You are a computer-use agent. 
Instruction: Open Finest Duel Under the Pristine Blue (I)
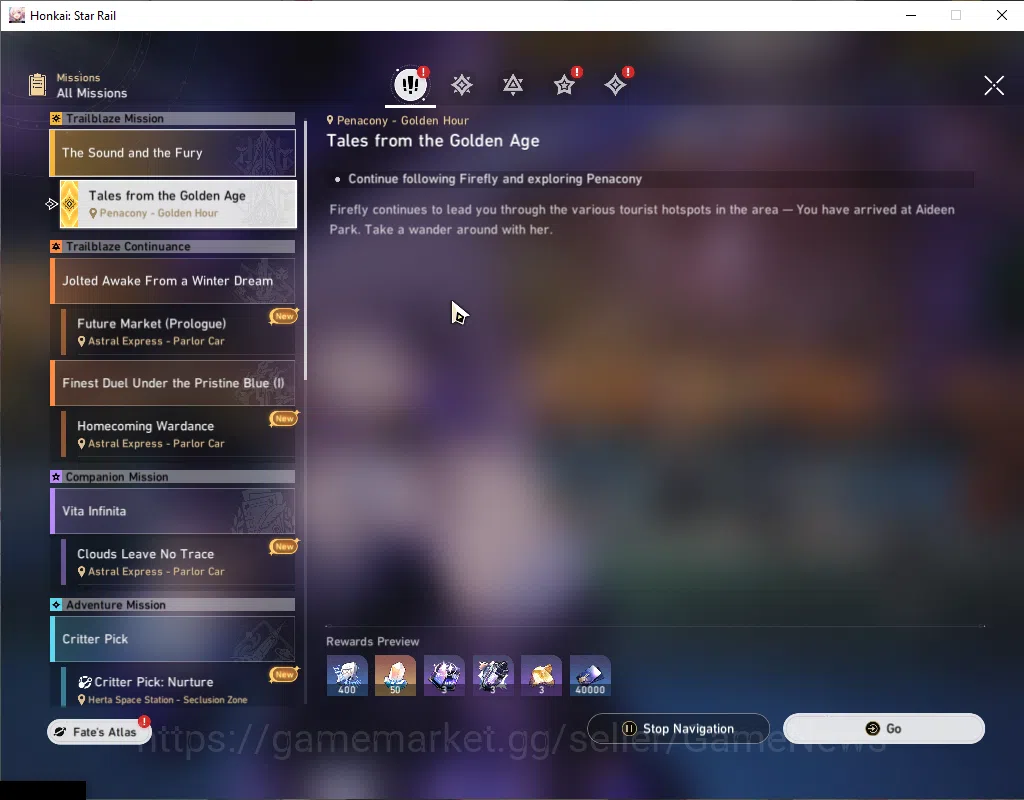pyautogui.click(x=172, y=383)
